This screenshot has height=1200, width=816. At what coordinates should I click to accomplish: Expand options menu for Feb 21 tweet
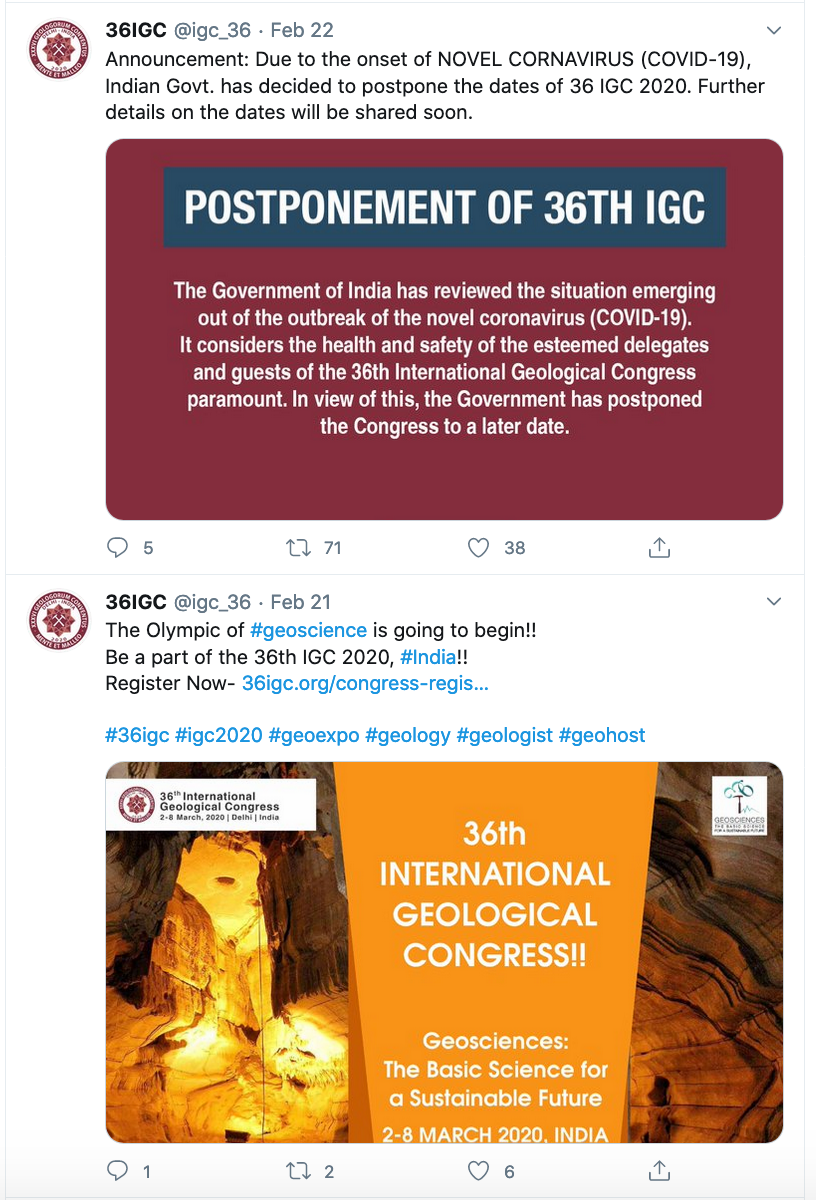pyautogui.click(x=773, y=602)
